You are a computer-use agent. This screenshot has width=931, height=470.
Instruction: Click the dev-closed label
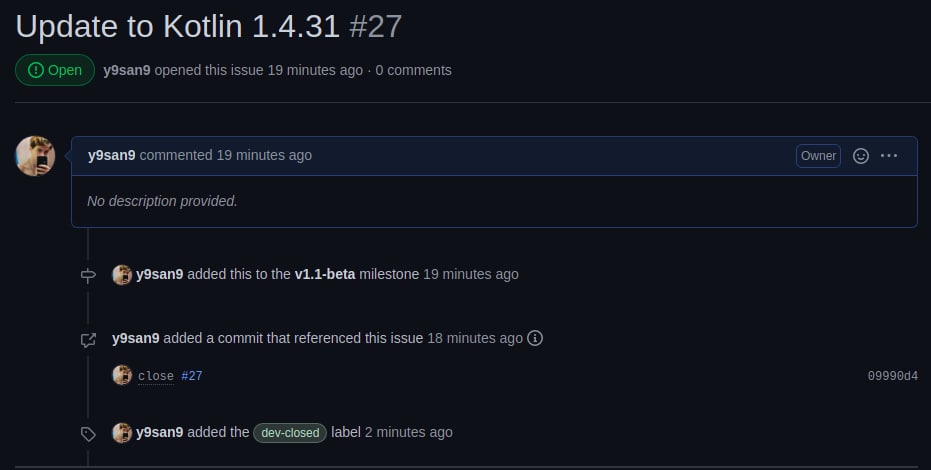tap(290, 433)
